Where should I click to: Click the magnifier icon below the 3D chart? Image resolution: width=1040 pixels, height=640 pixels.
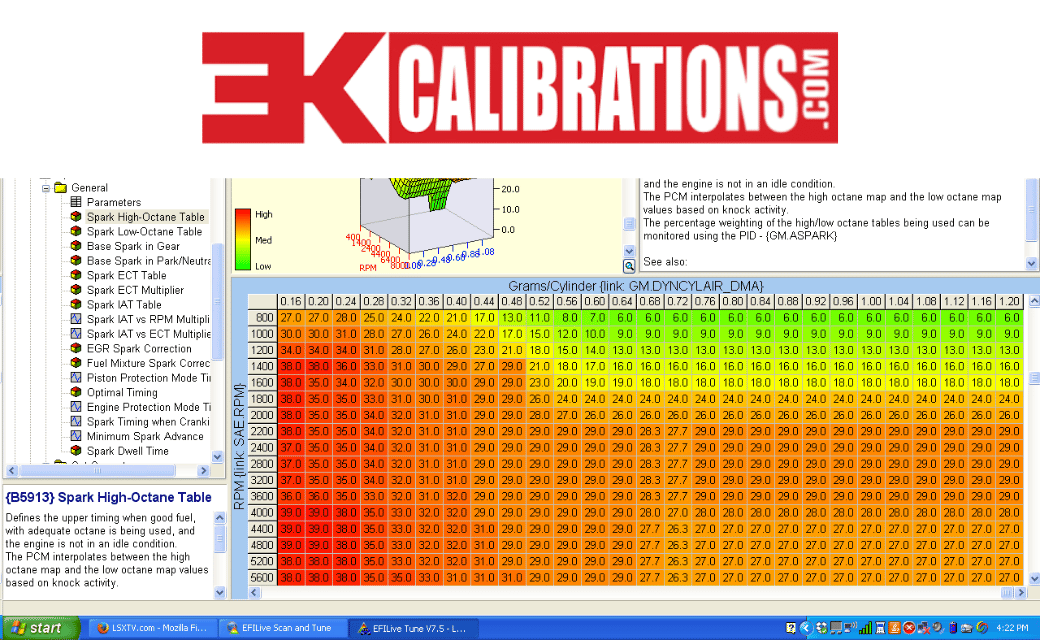pyautogui.click(x=629, y=266)
